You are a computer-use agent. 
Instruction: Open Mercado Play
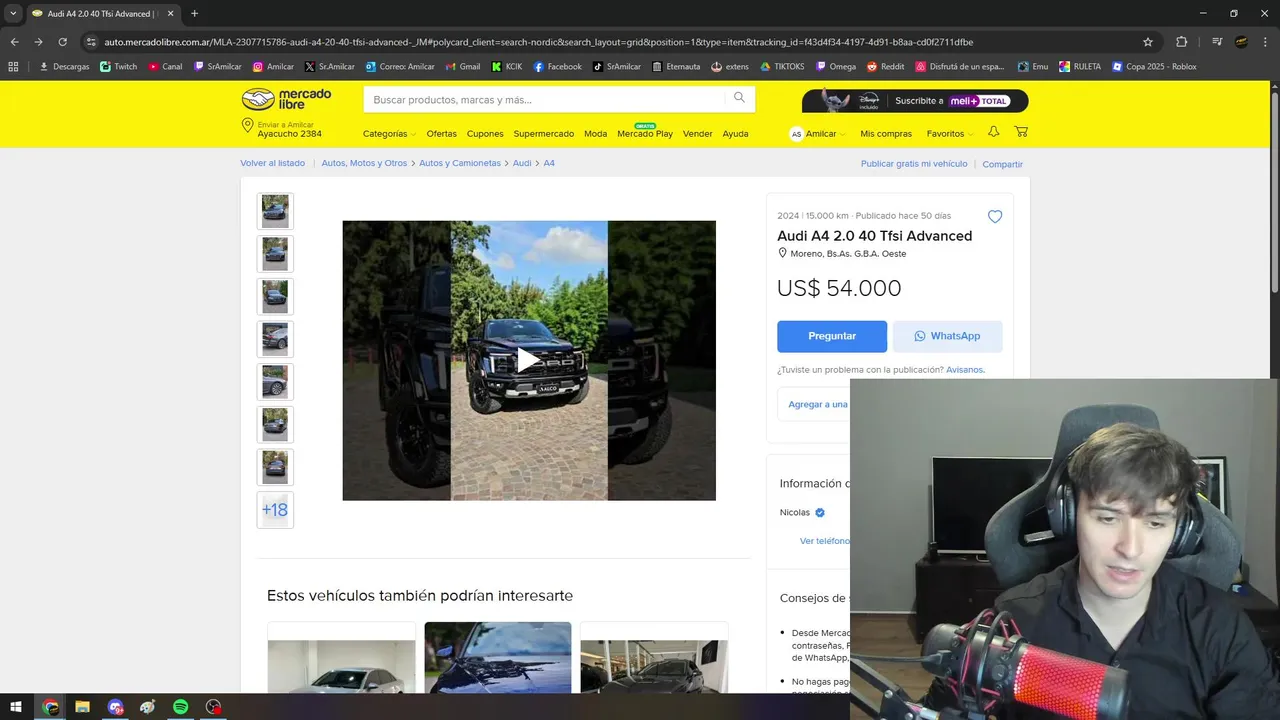(x=645, y=133)
